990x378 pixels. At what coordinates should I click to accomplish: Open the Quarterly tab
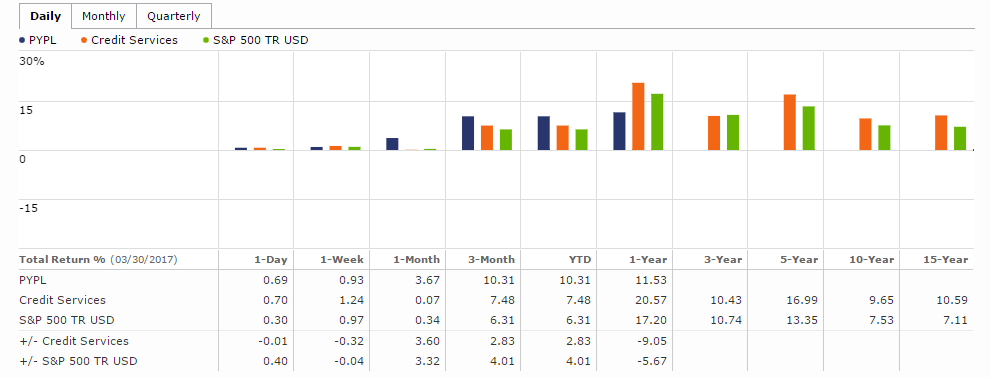174,16
